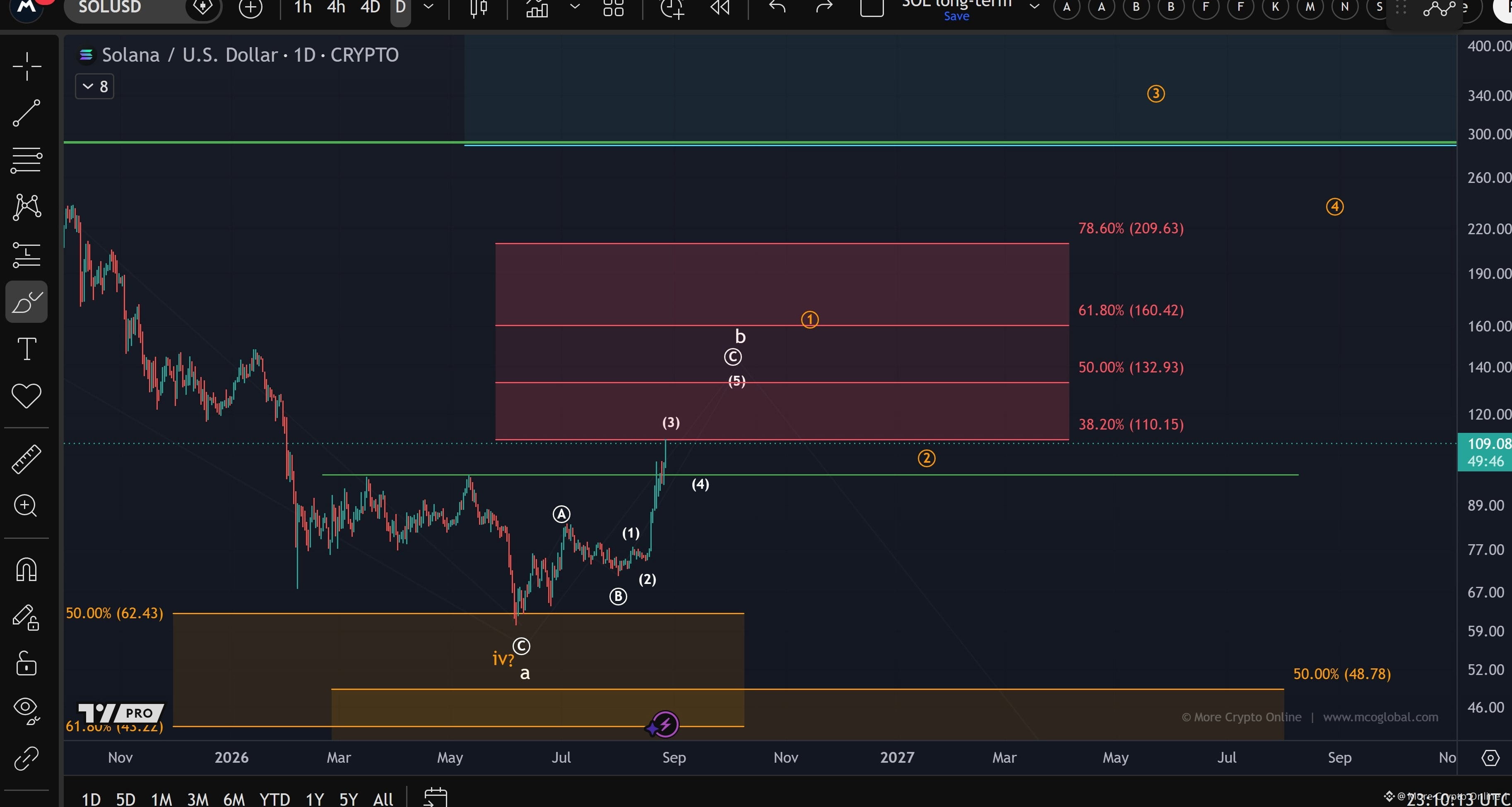Switch the chart interval to 4D
Image resolution: width=1512 pixels, height=807 pixels.
371,7
